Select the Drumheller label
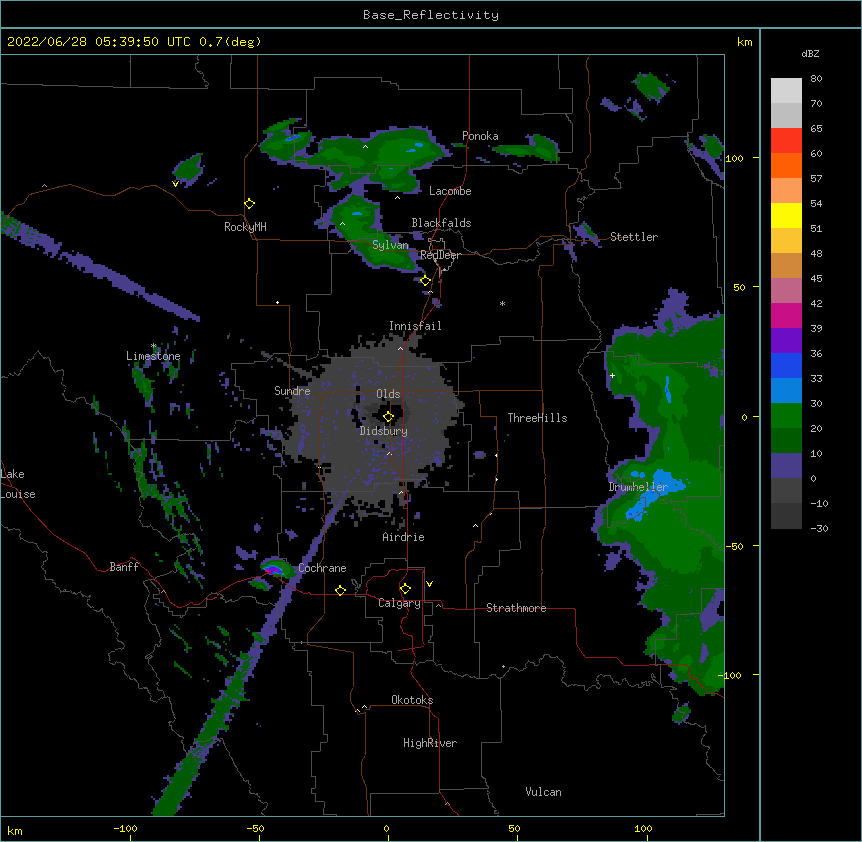Image resolution: width=862 pixels, height=842 pixels. [638, 487]
